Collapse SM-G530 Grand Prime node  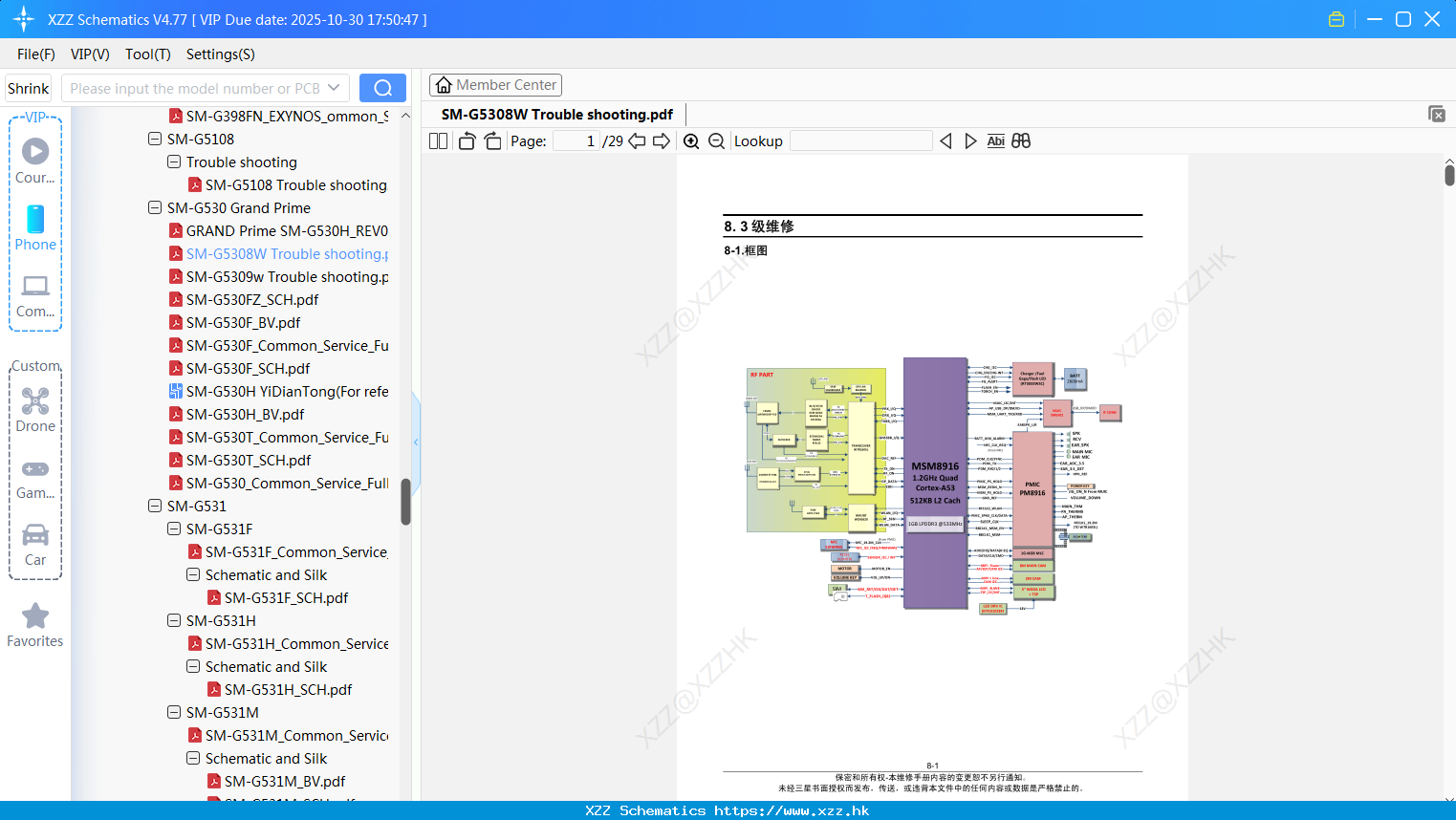[155, 207]
